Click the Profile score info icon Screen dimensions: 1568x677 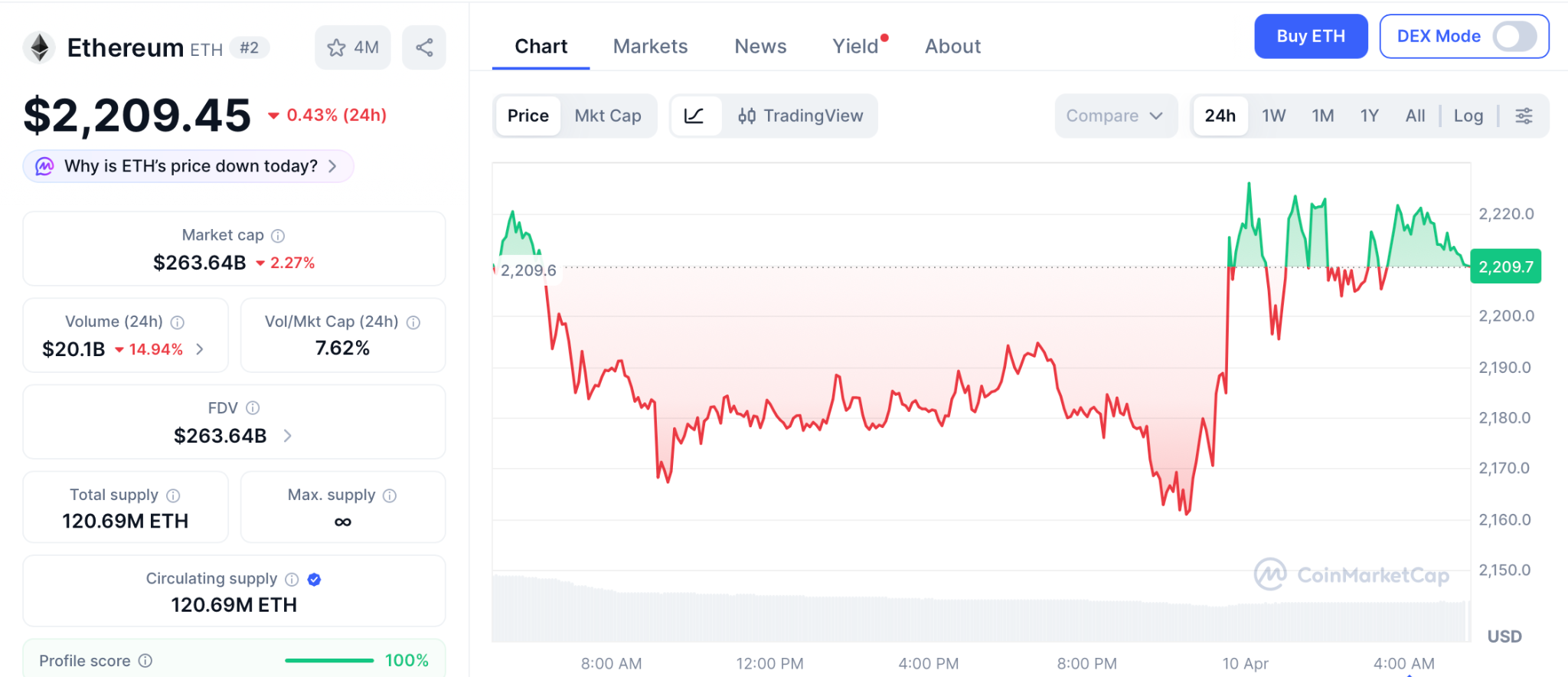pos(145,661)
